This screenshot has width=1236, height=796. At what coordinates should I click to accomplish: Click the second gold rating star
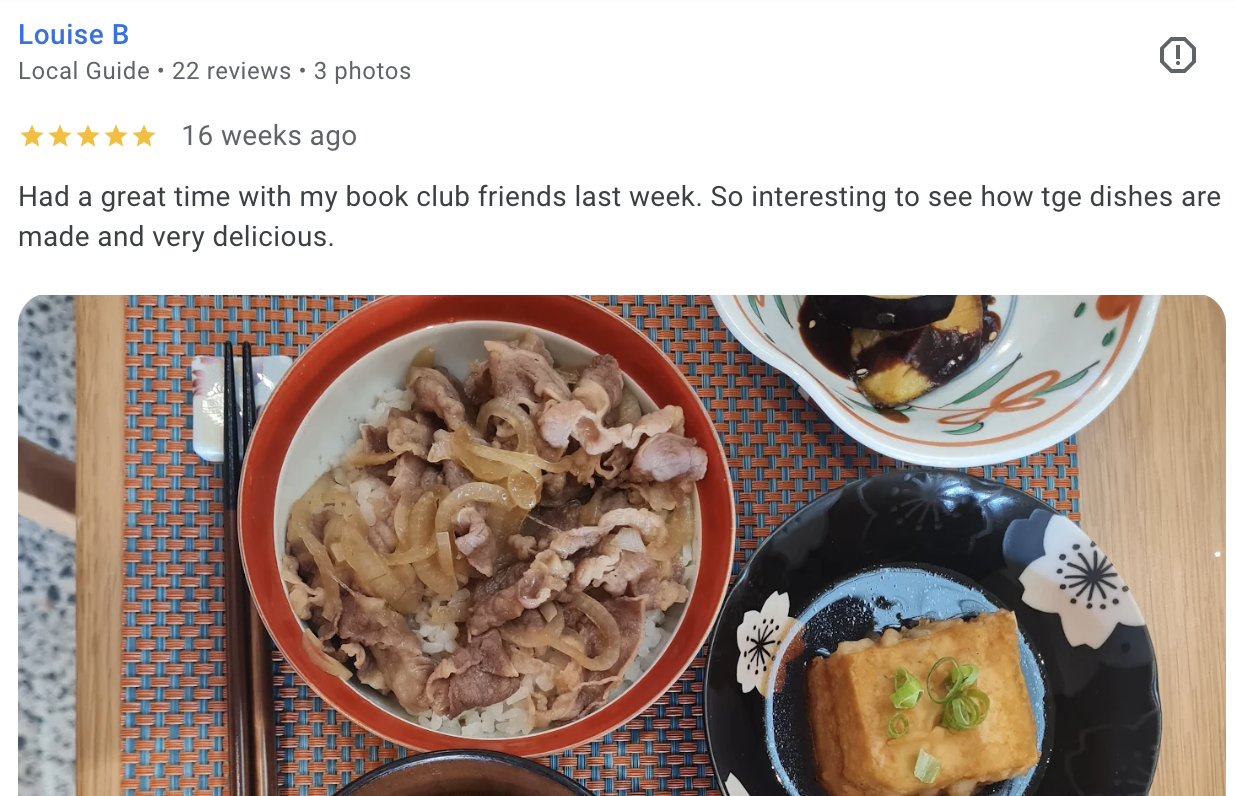[60, 136]
